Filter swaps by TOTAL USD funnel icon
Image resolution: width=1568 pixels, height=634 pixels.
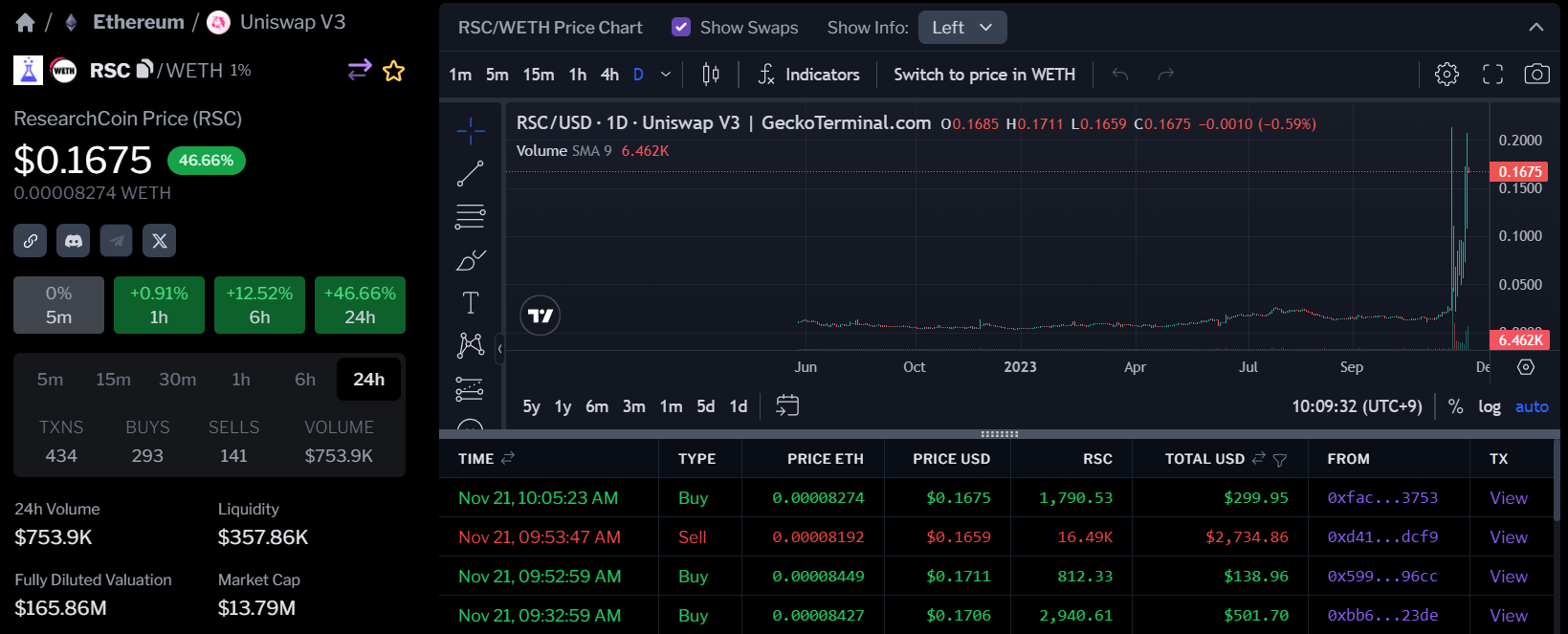1280,460
